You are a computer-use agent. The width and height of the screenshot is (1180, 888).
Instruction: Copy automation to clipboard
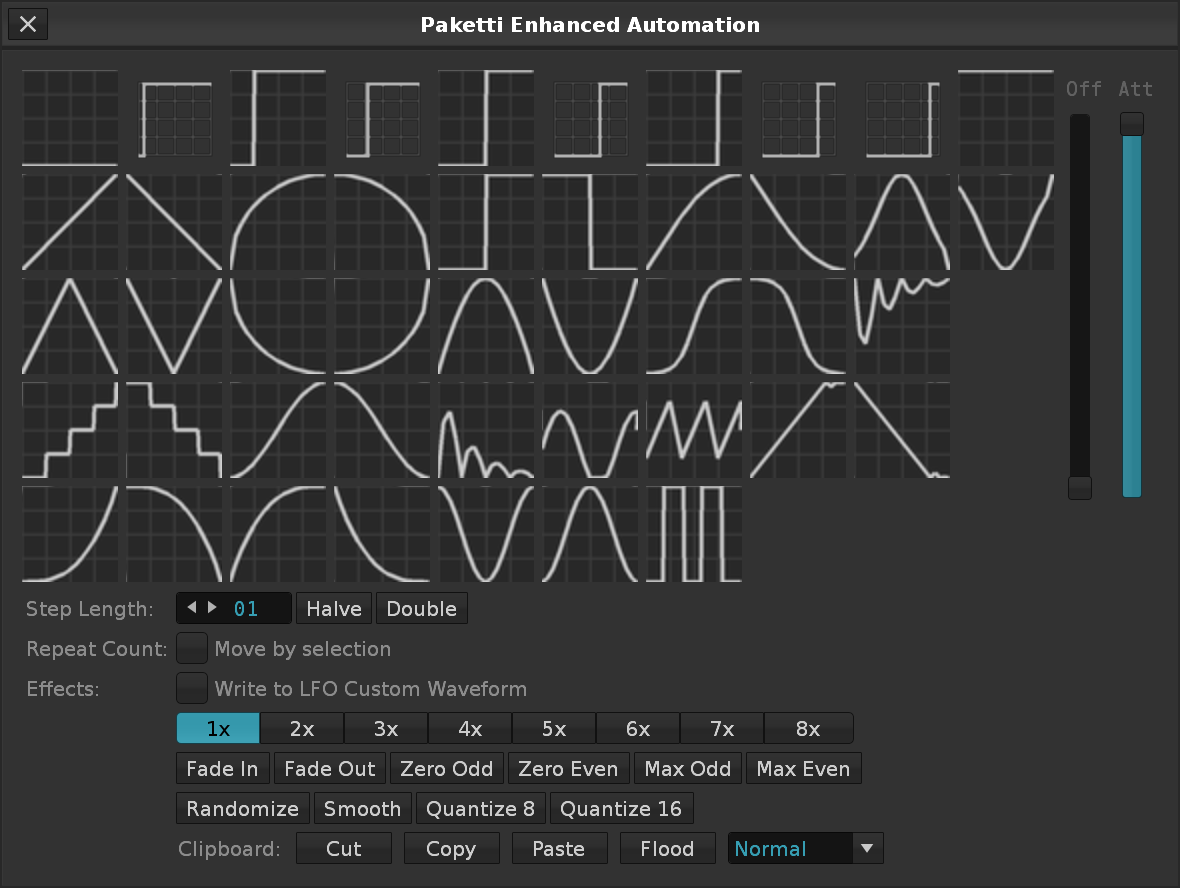[x=451, y=848]
